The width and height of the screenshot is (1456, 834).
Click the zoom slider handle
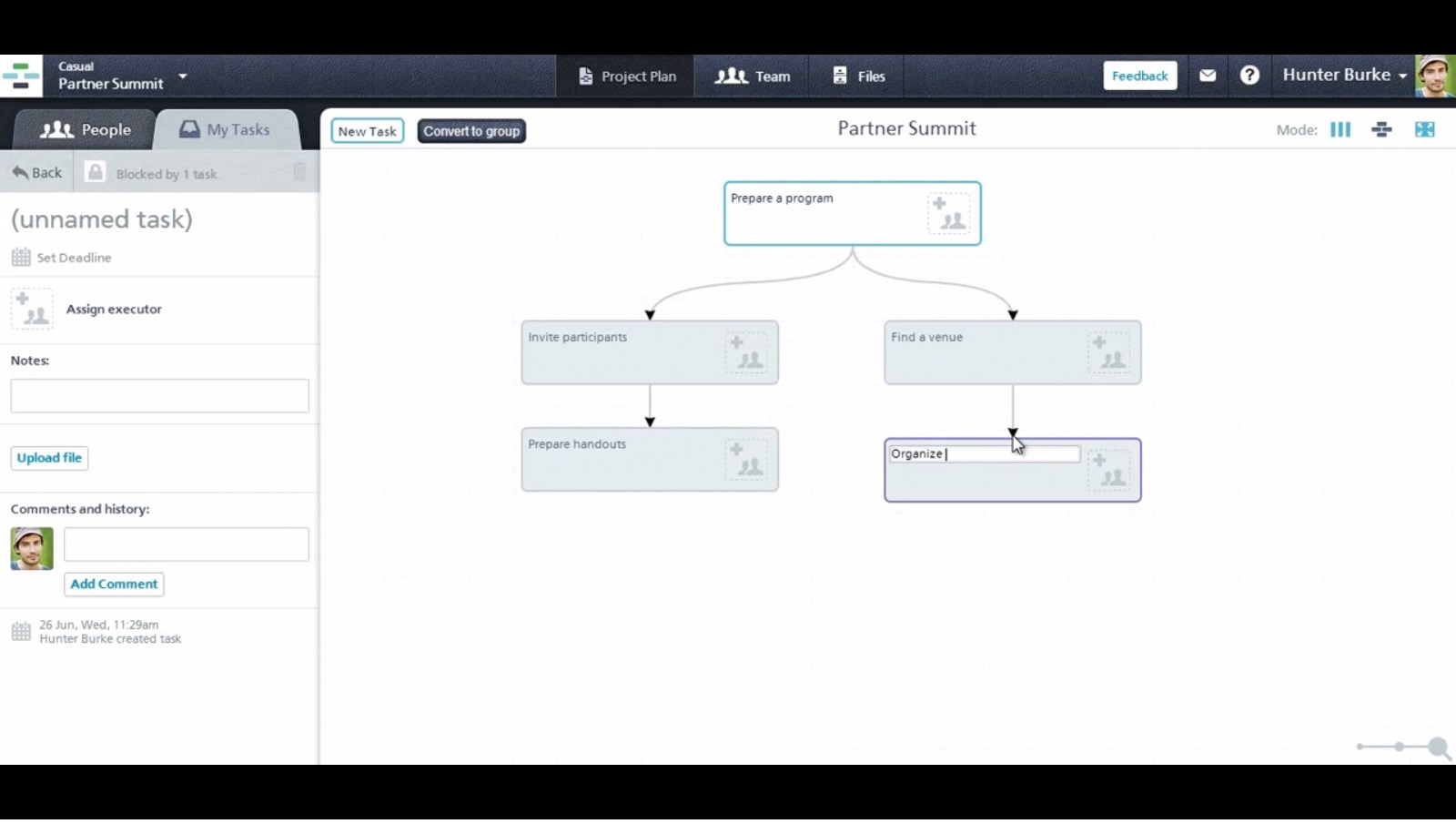coord(1400,747)
